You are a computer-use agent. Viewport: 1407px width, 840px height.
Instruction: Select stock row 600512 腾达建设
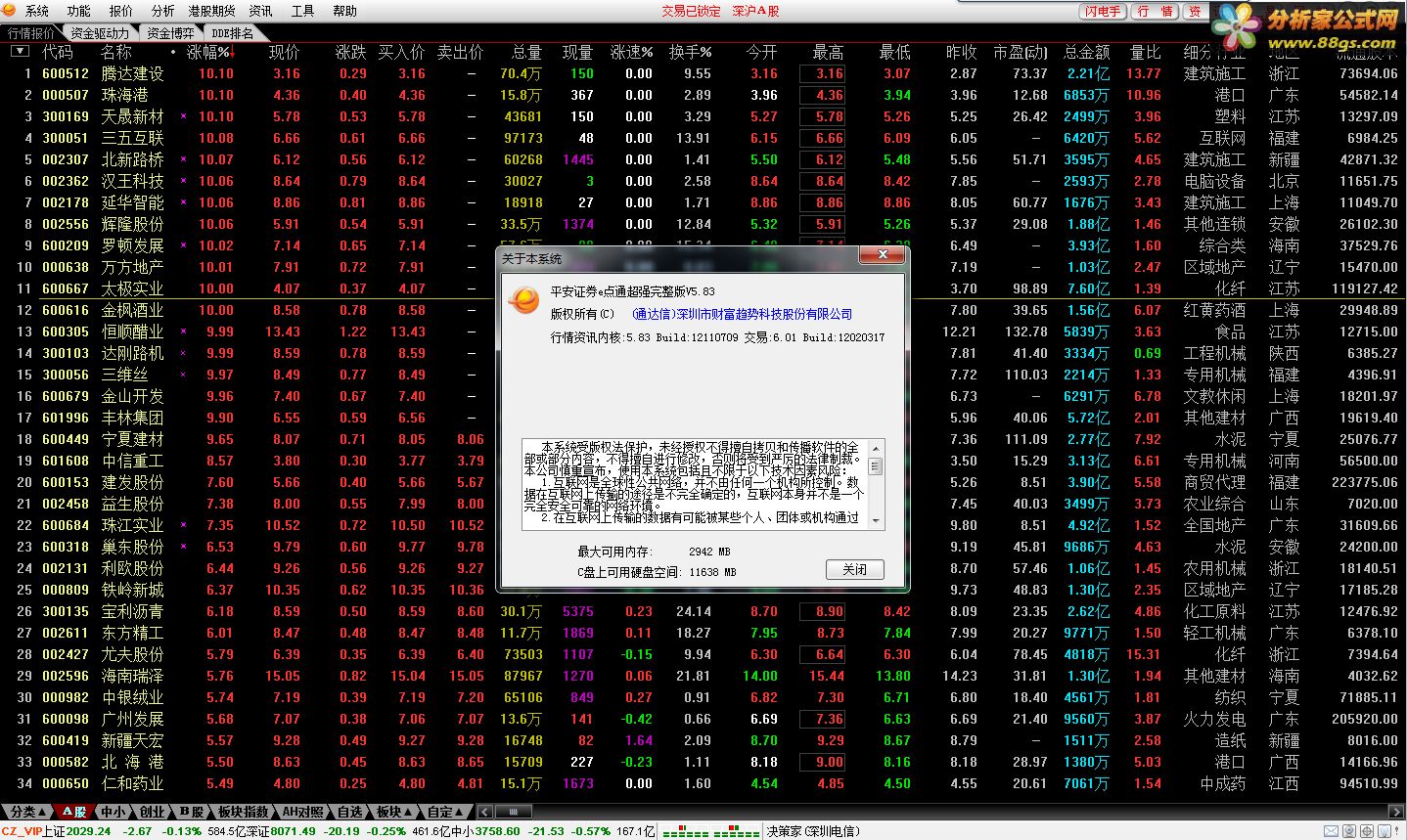(703, 73)
